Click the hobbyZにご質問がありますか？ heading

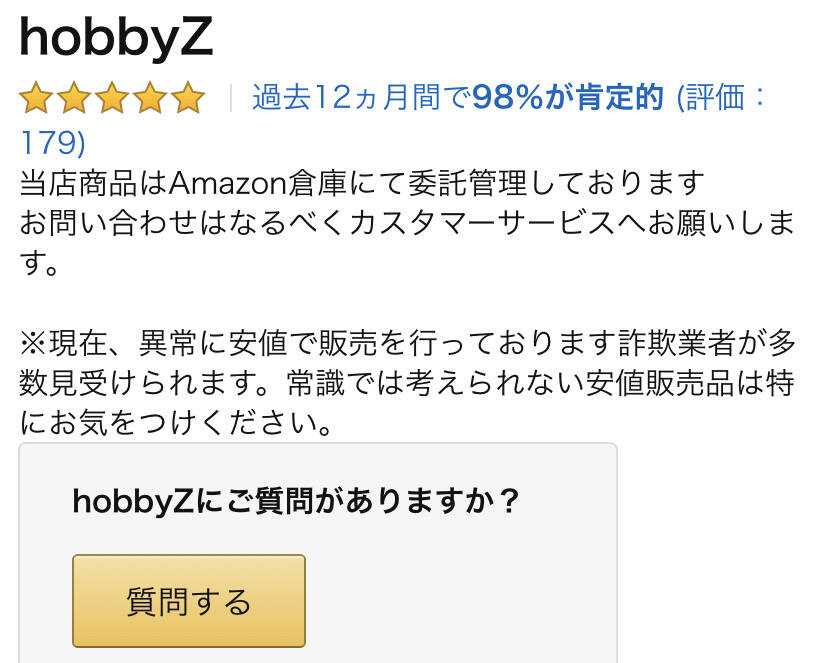[297, 500]
